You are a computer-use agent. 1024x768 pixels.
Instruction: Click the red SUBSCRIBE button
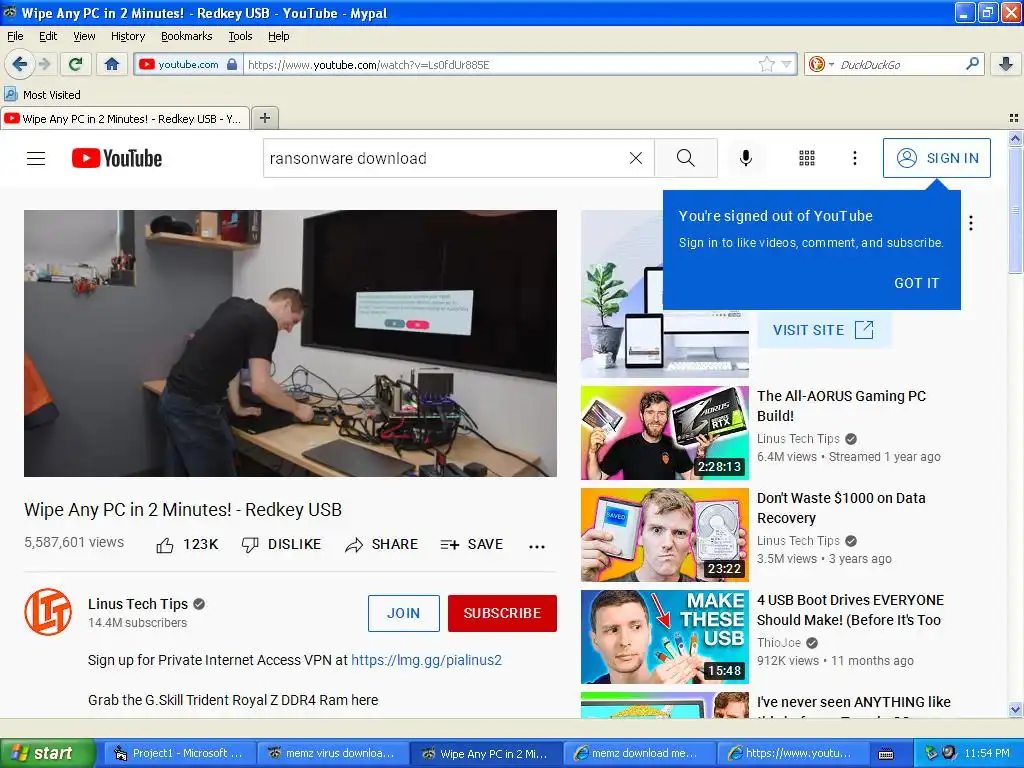coord(502,613)
